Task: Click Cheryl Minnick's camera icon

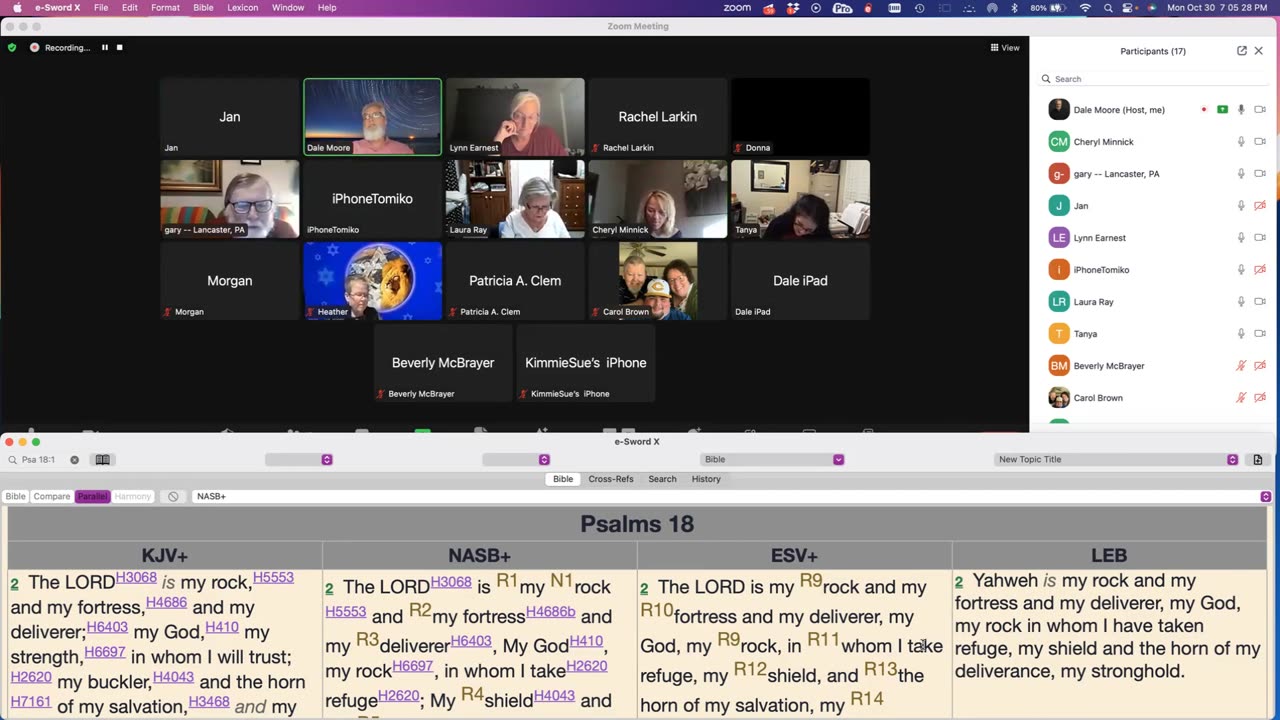Action: [1260, 142]
